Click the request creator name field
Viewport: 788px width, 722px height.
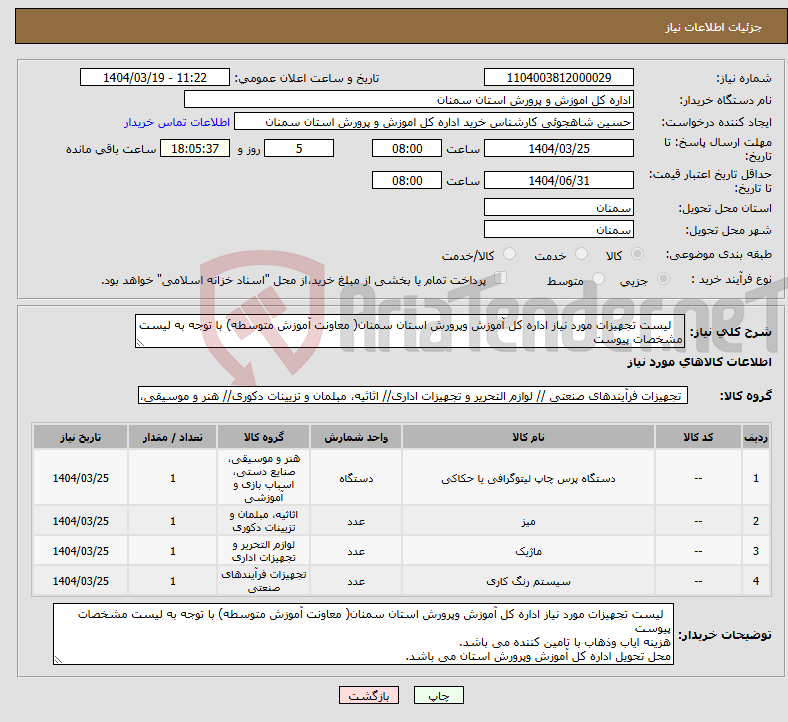pyautogui.click(x=434, y=122)
